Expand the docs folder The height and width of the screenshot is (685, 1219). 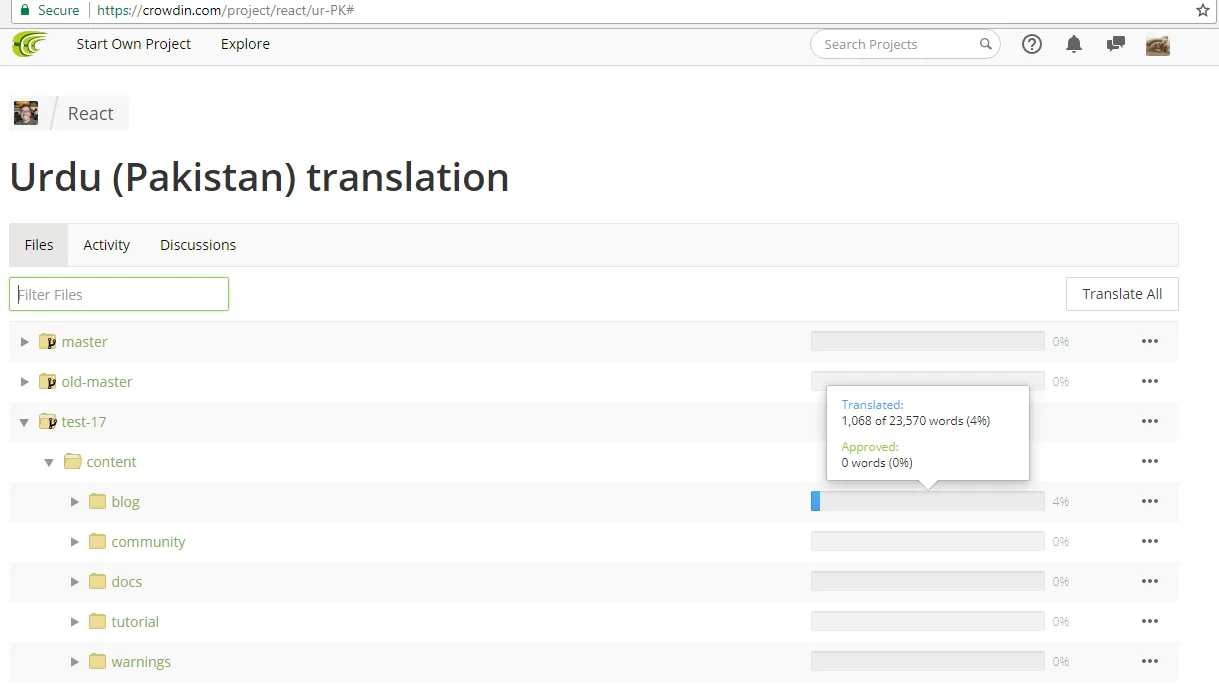(74, 582)
